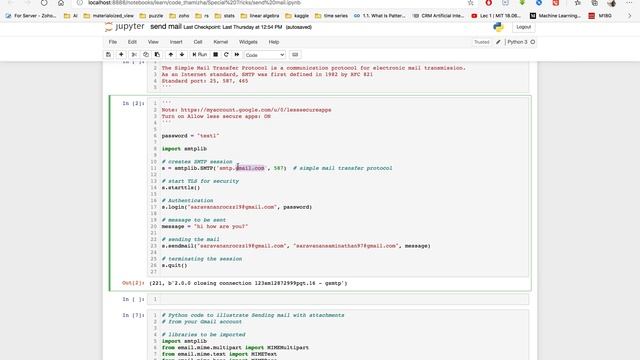Run the selected cell

point(200,55)
